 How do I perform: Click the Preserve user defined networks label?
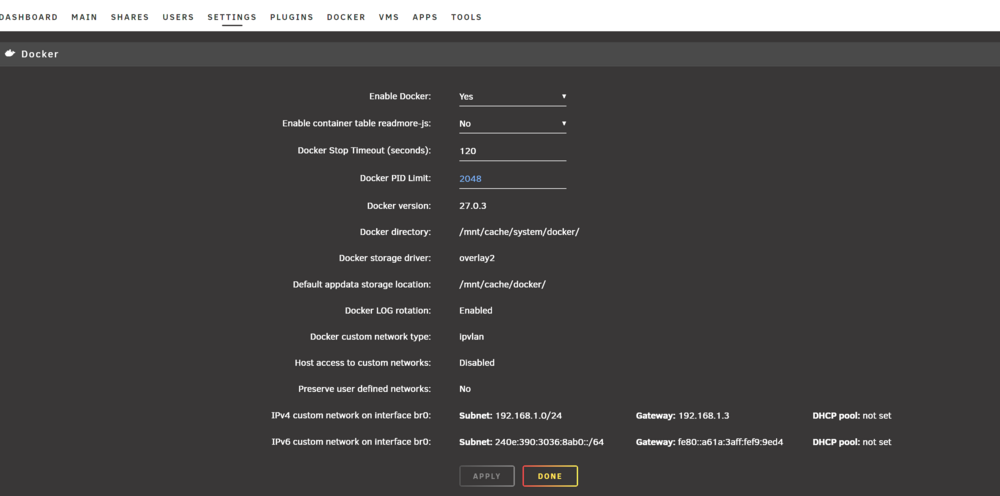click(365, 389)
